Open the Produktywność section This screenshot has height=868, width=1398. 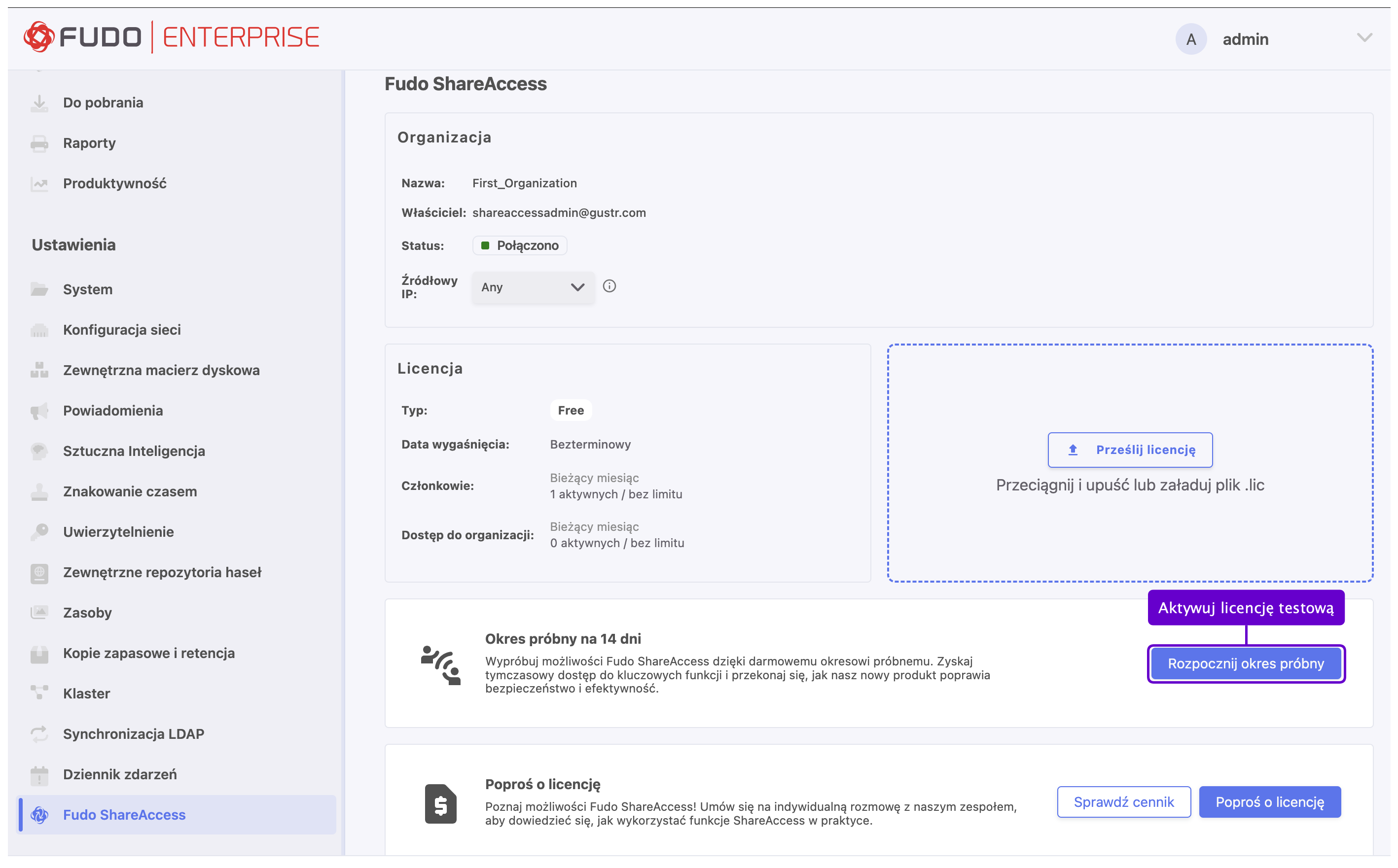115,184
